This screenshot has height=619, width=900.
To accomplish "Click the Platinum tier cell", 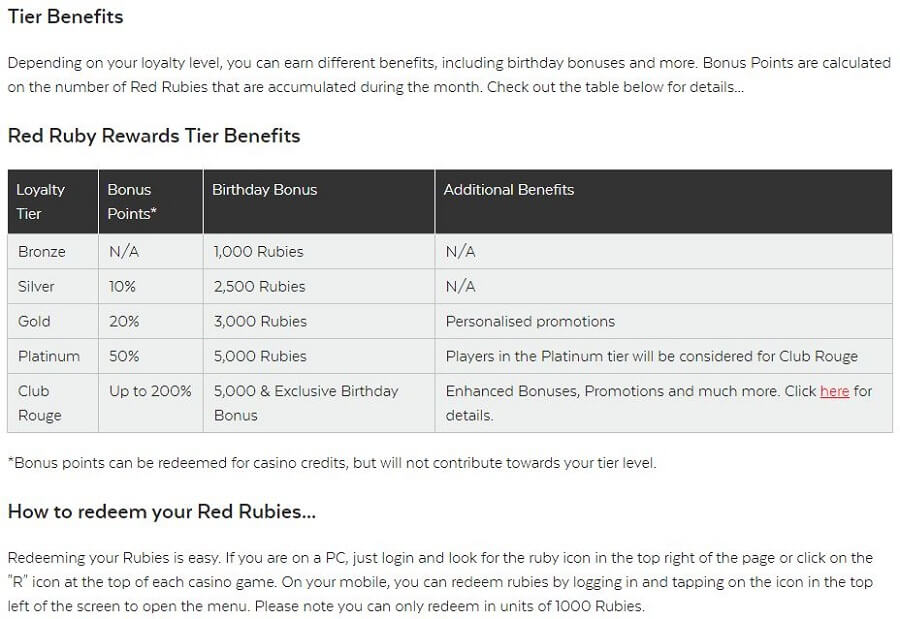I will pyautogui.click(x=53, y=356).
